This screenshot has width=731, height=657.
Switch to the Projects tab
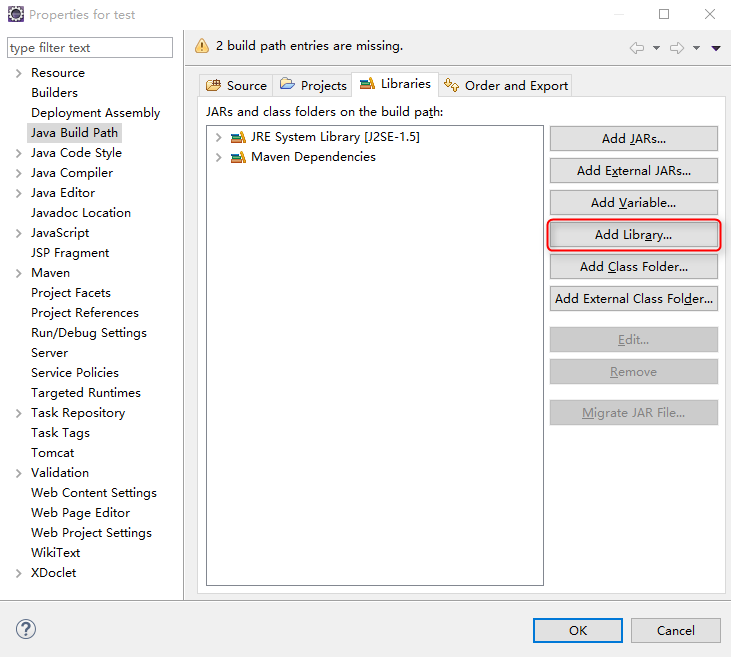pyautogui.click(x=312, y=85)
